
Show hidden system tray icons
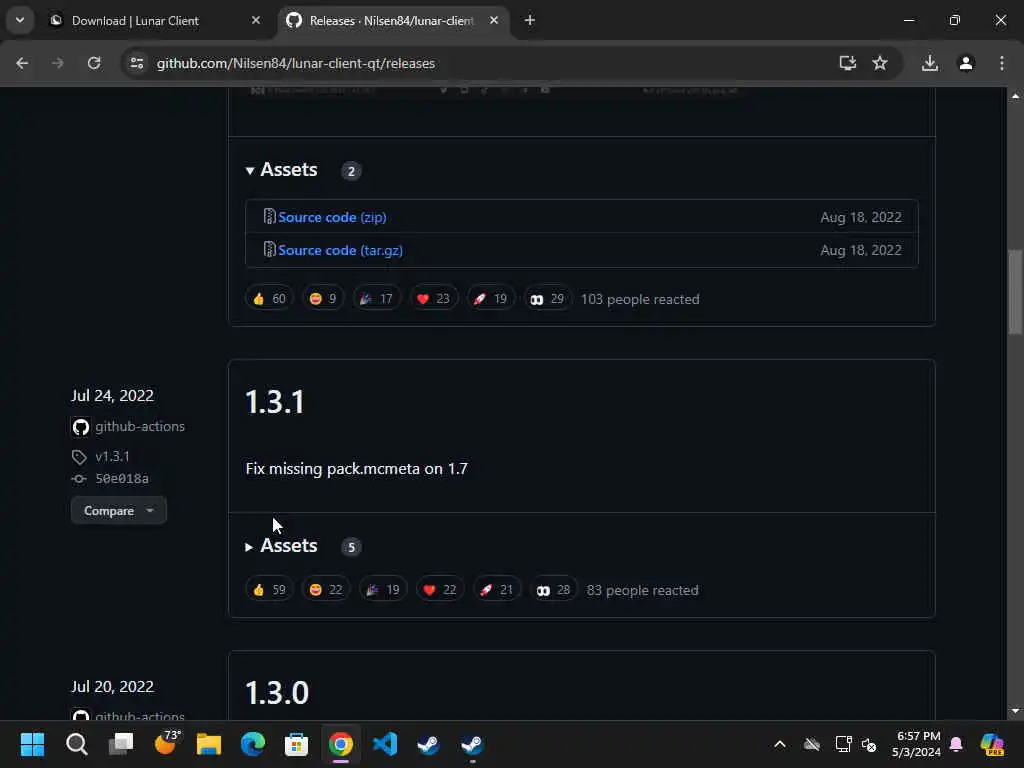(x=780, y=744)
